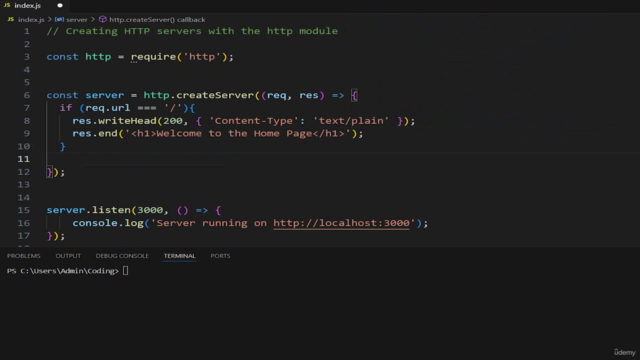The image size is (640, 360).
Task: Click the server.listen call on line 15
Action: click(88, 210)
